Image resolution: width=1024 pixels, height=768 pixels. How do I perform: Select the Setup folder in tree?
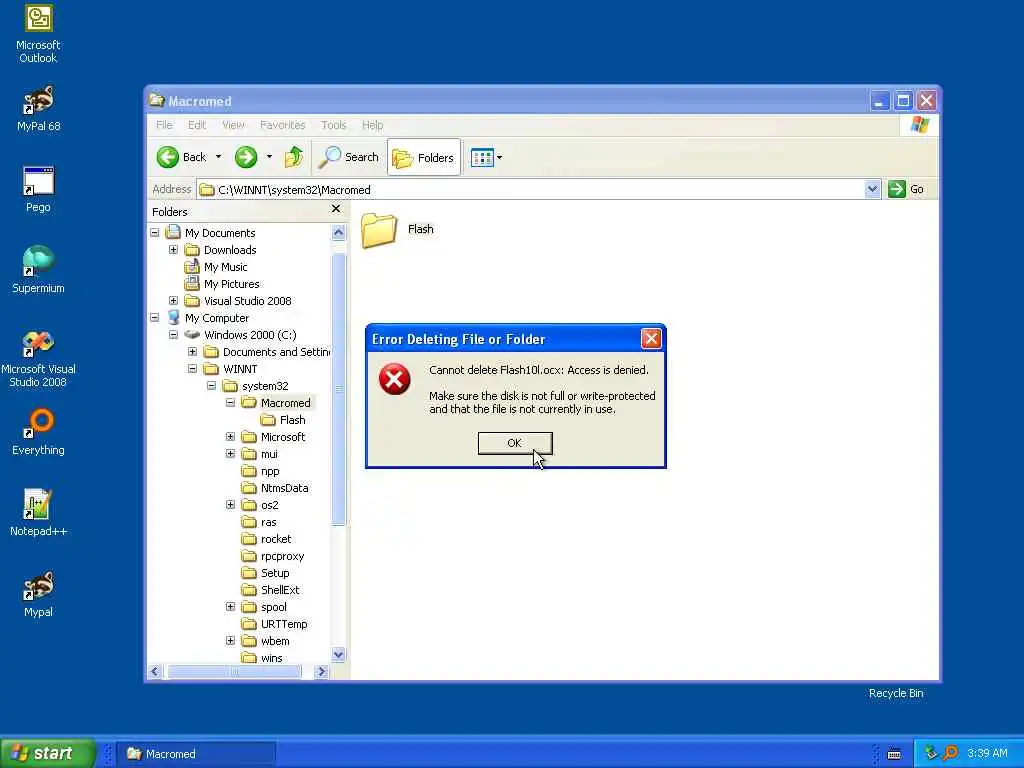click(x=265, y=573)
